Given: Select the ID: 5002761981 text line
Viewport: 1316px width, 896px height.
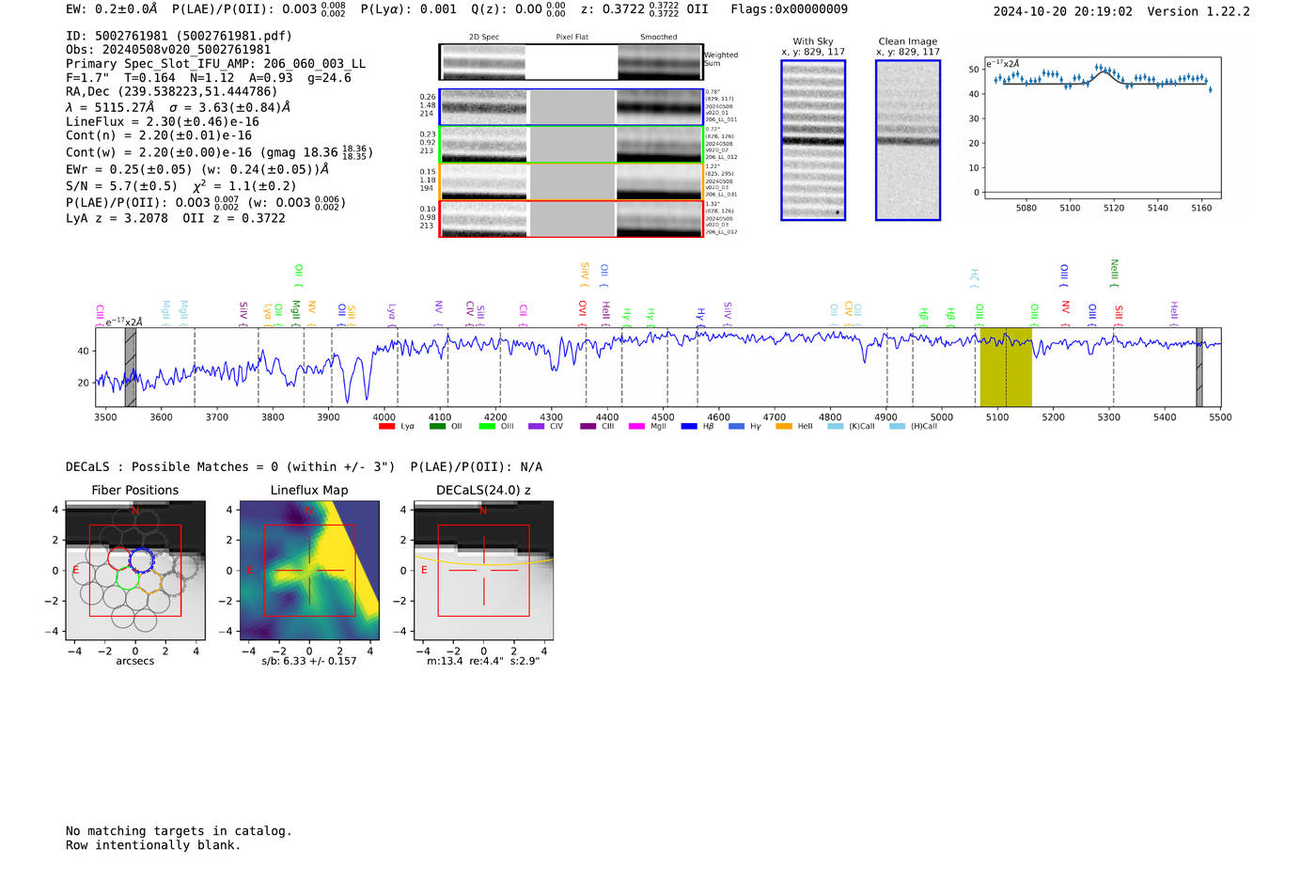Looking at the screenshot, I should [180, 36].
